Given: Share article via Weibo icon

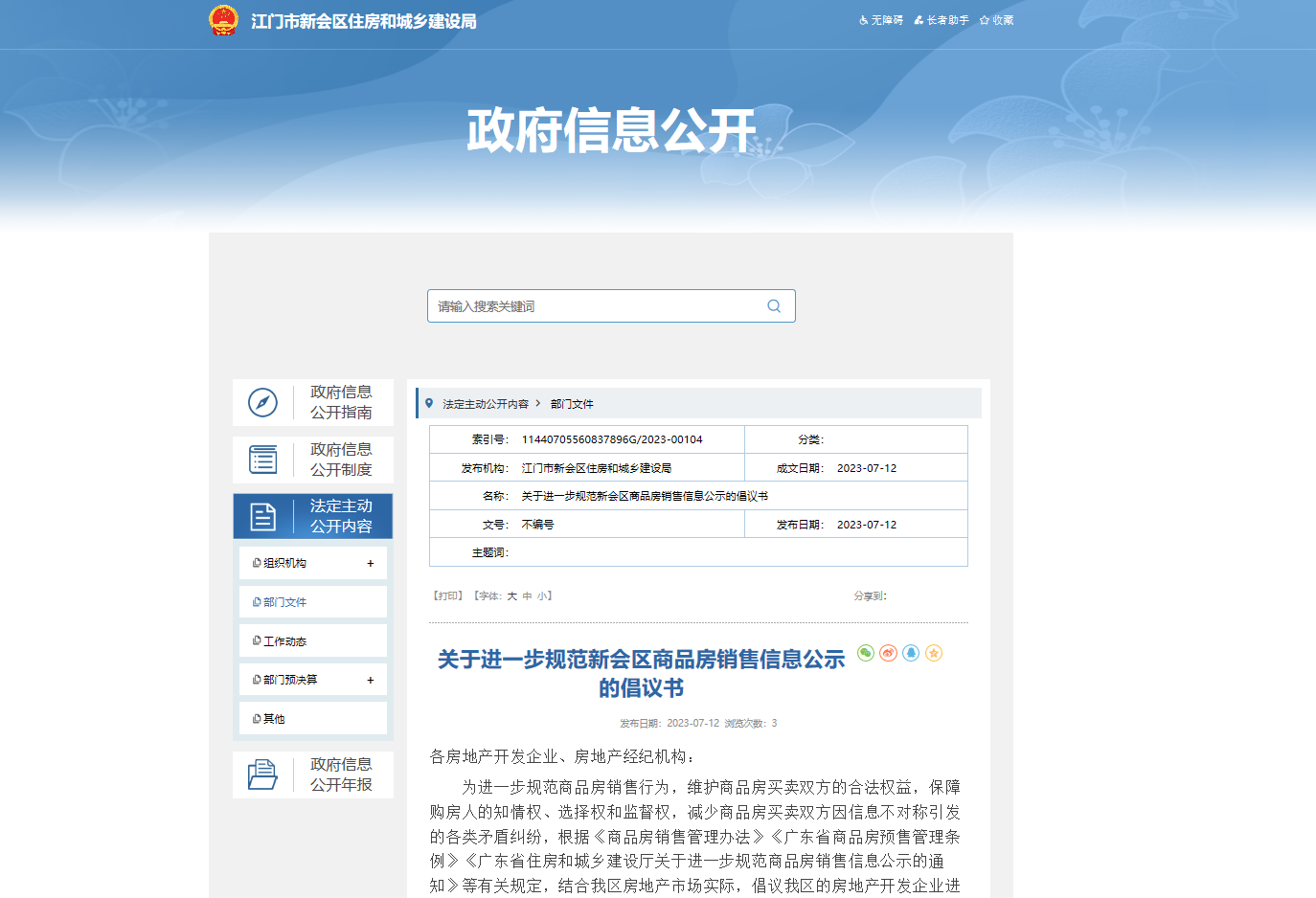Looking at the screenshot, I should 888,653.
